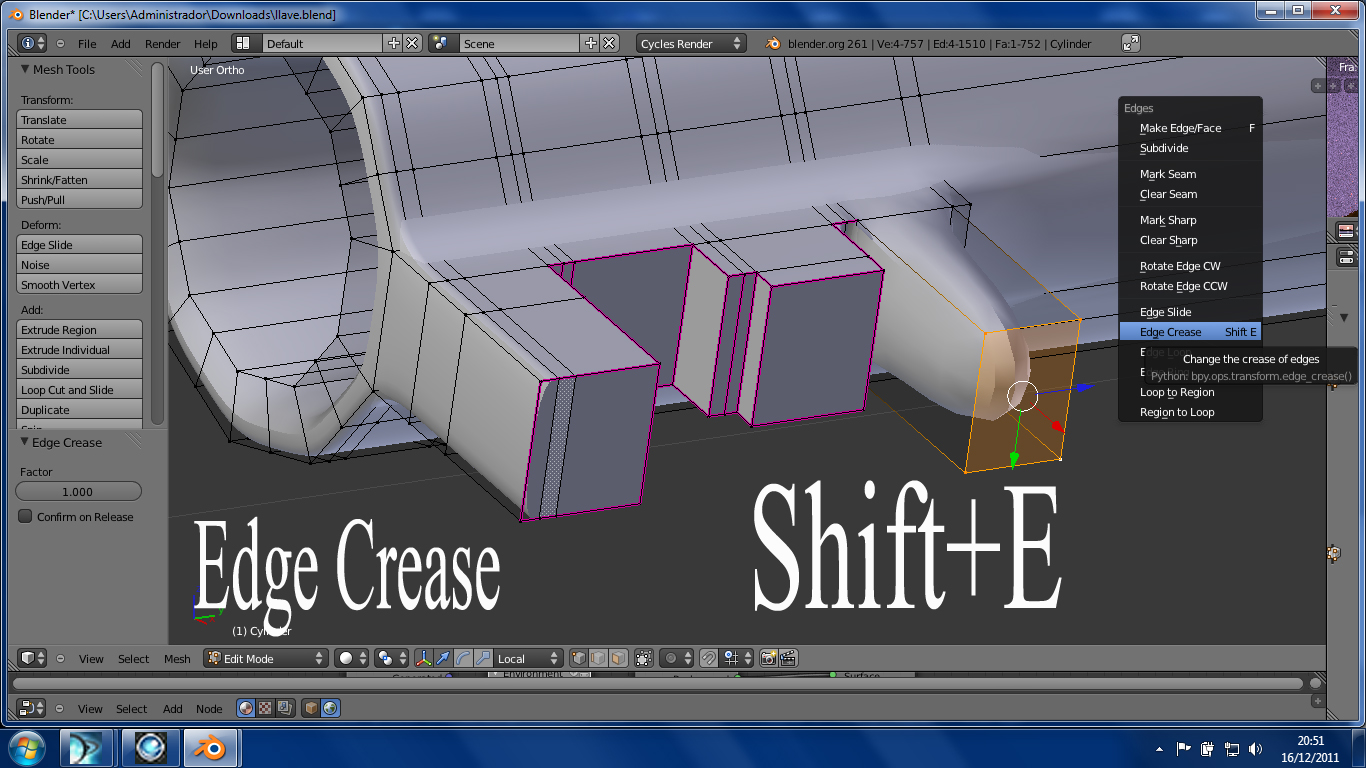Open the Edit Mode dropdown
Screen dimensions: 1366x768
(x=266, y=658)
